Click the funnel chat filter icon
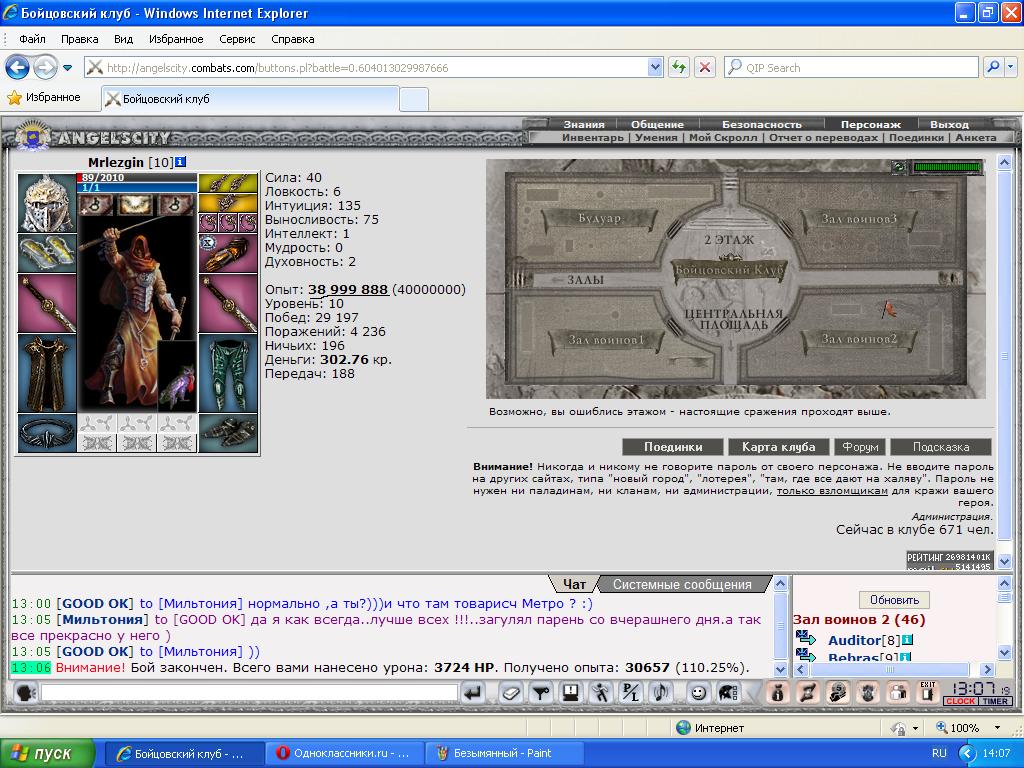The height and width of the screenshot is (768, 1024). 541,692
